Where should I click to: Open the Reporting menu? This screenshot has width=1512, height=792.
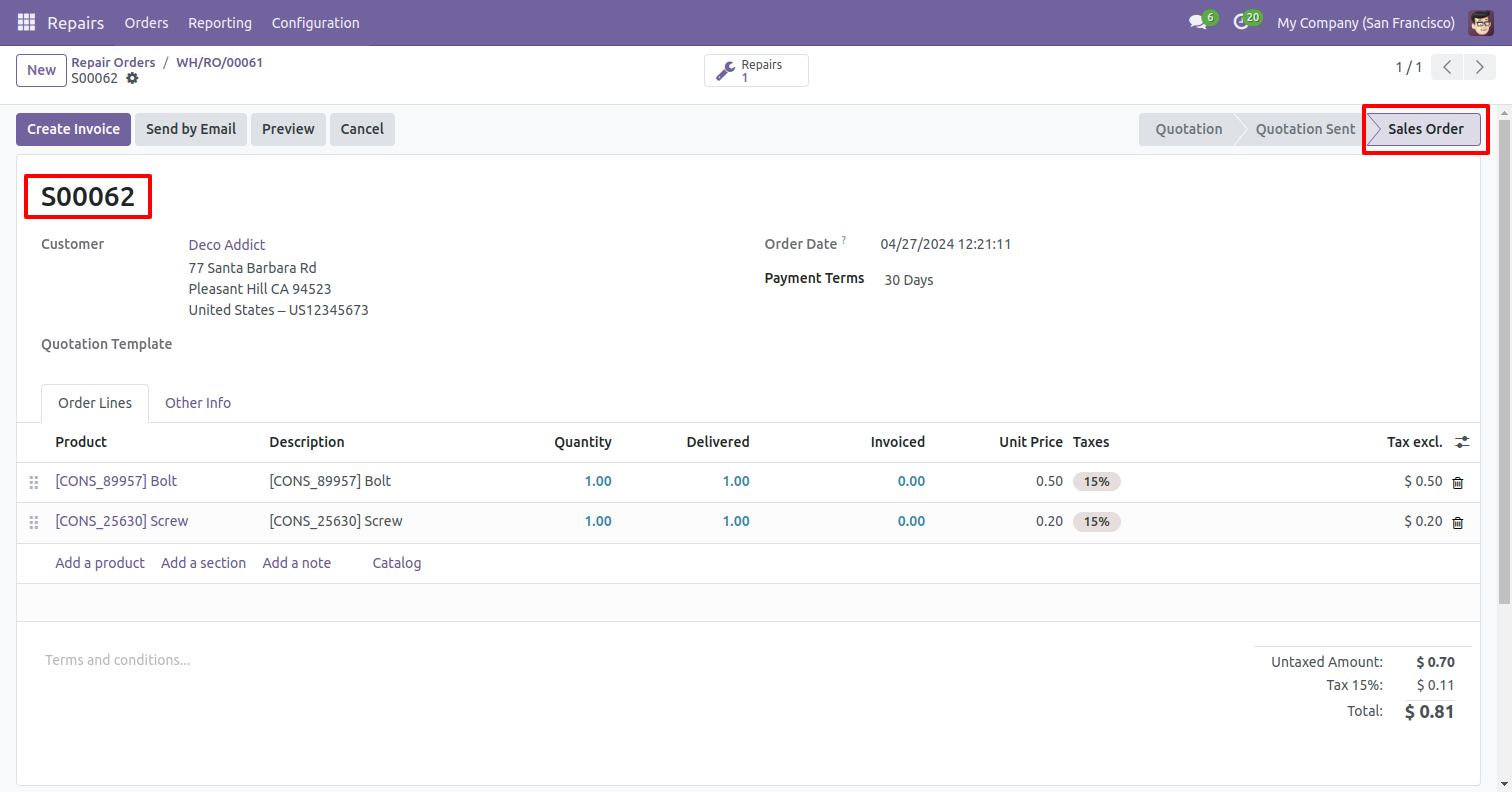[220, 22]
